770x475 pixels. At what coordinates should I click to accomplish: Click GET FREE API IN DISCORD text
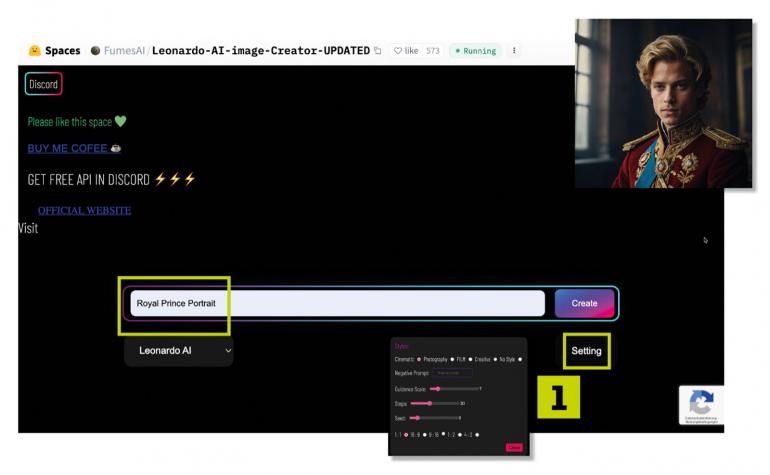click(x=88, y=179)
